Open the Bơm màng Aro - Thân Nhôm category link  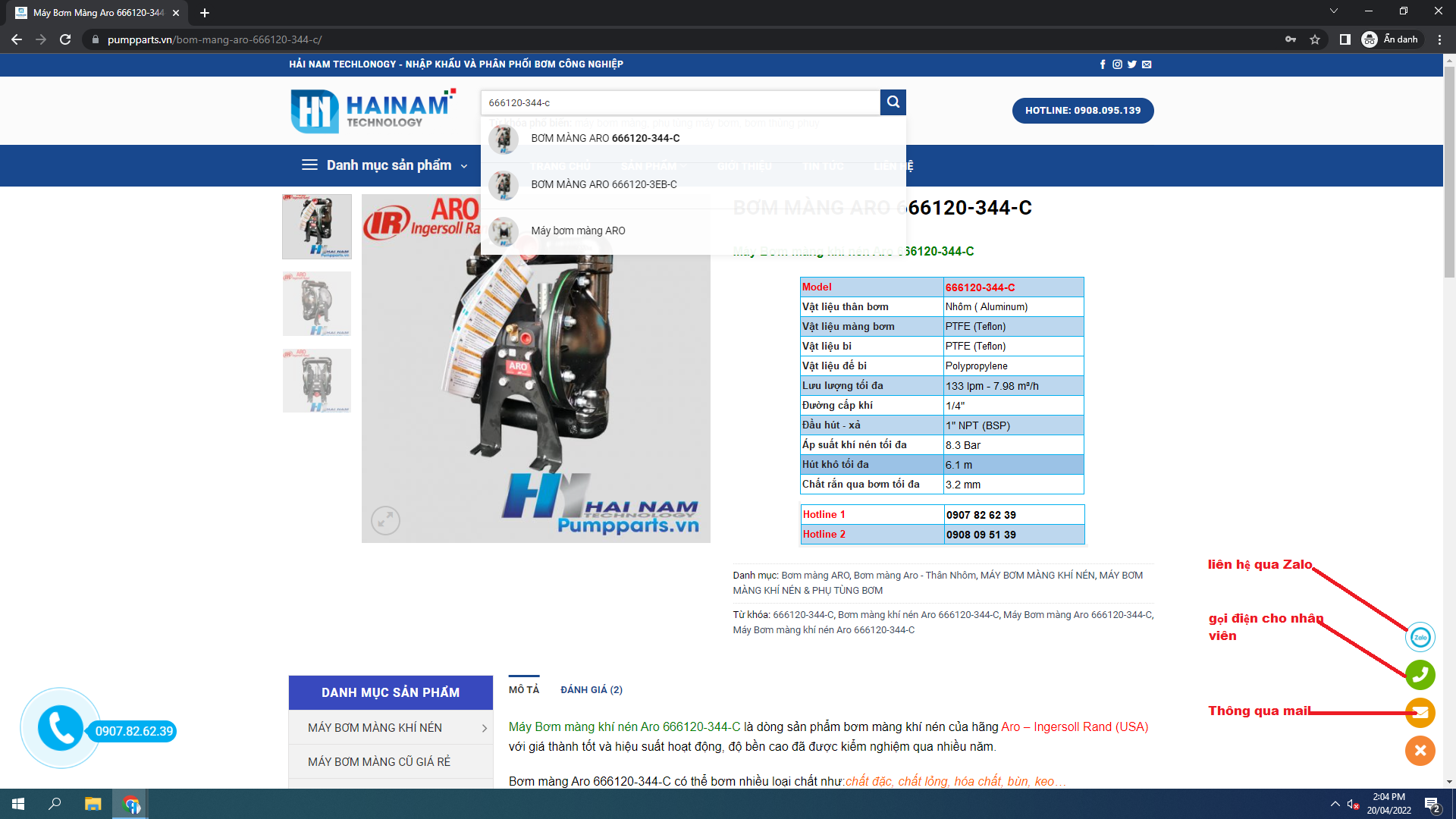915,576
